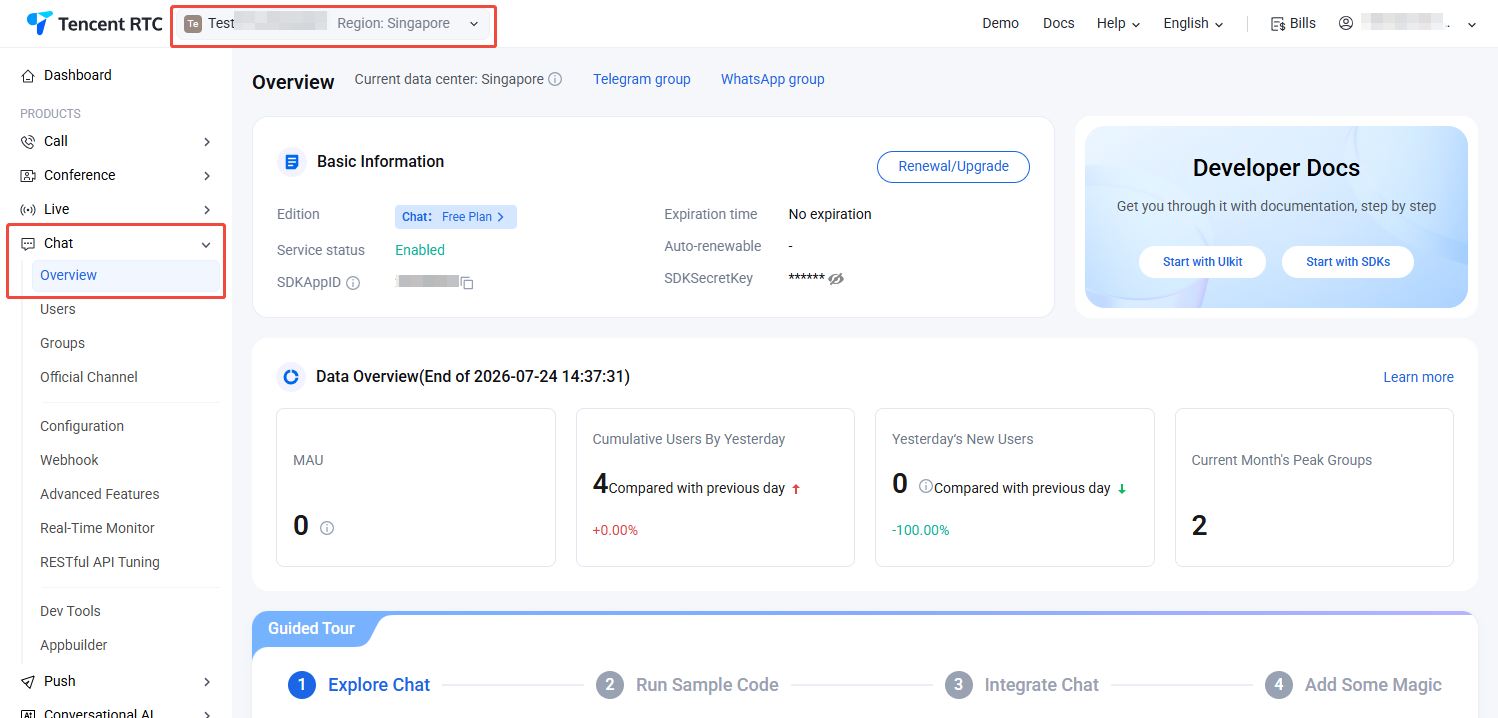
Task: Click the Data Overview refresh icon
Action: point(291,377)
